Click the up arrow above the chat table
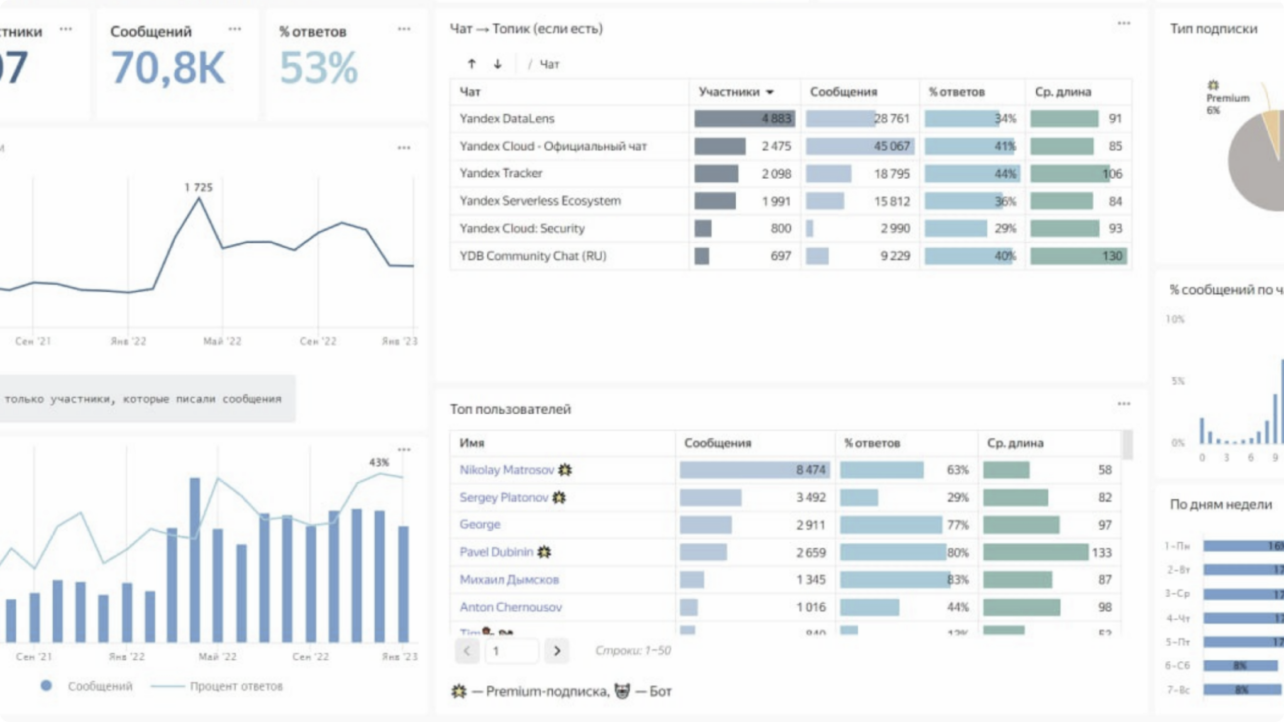The width and height of the screenshot is (1284, 722). 472,64
